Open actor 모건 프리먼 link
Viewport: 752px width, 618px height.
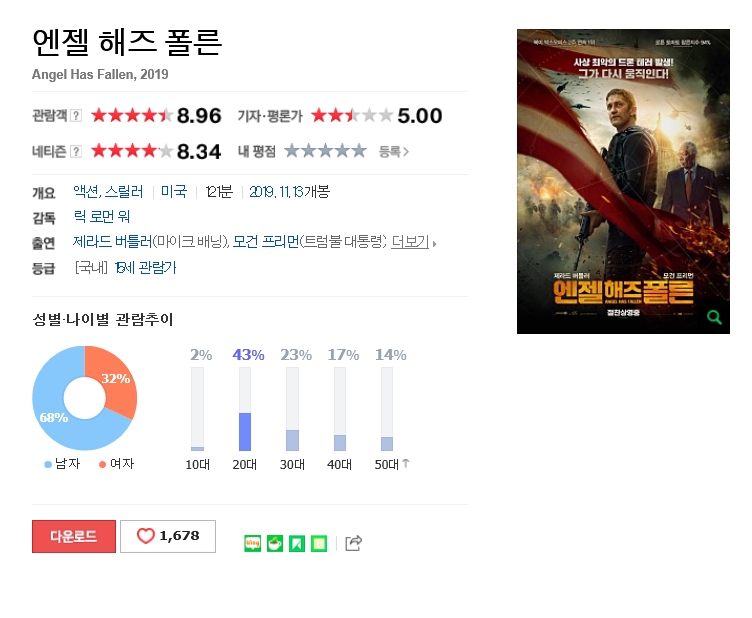(266, 242)
